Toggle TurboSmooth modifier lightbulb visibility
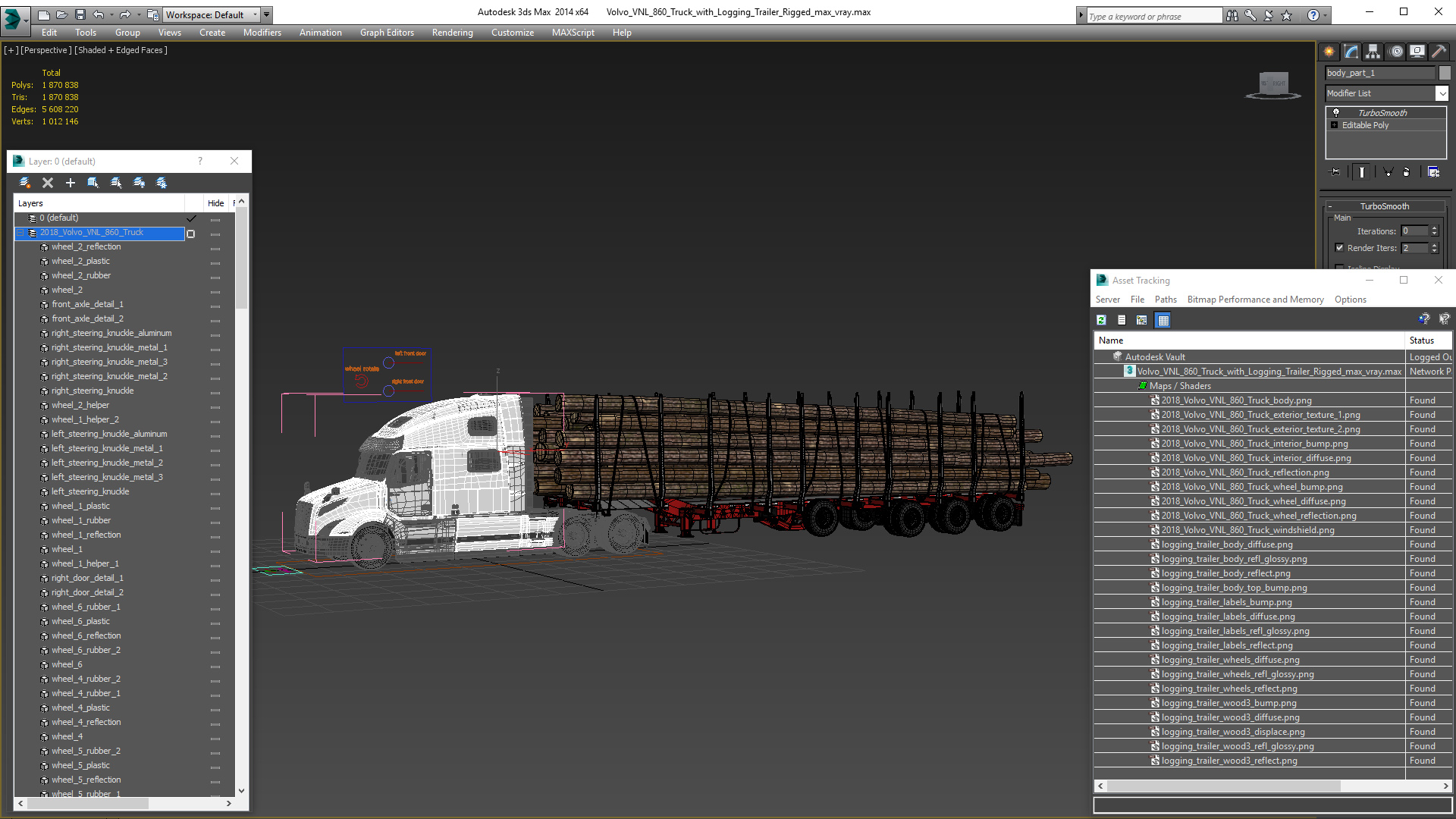This screenshot has height=819, width=1456. [x=1336, y=112]
